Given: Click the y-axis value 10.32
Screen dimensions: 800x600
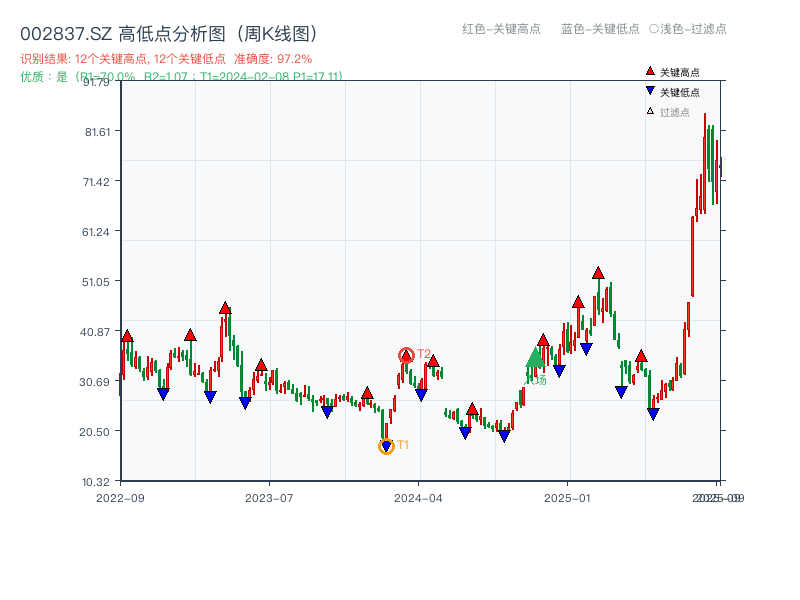Looking at the screenshot, I should click(x=95, y=482).
